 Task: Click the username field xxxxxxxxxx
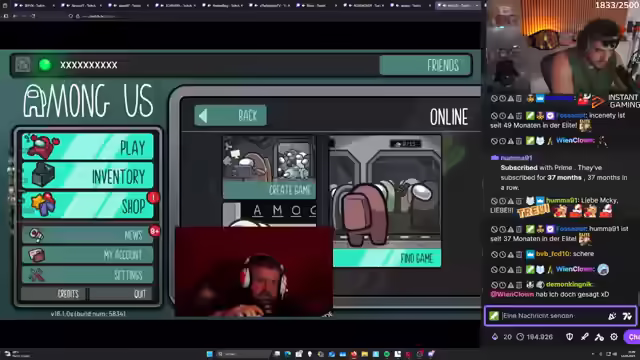pyautogui.click(x=89, y=65)
